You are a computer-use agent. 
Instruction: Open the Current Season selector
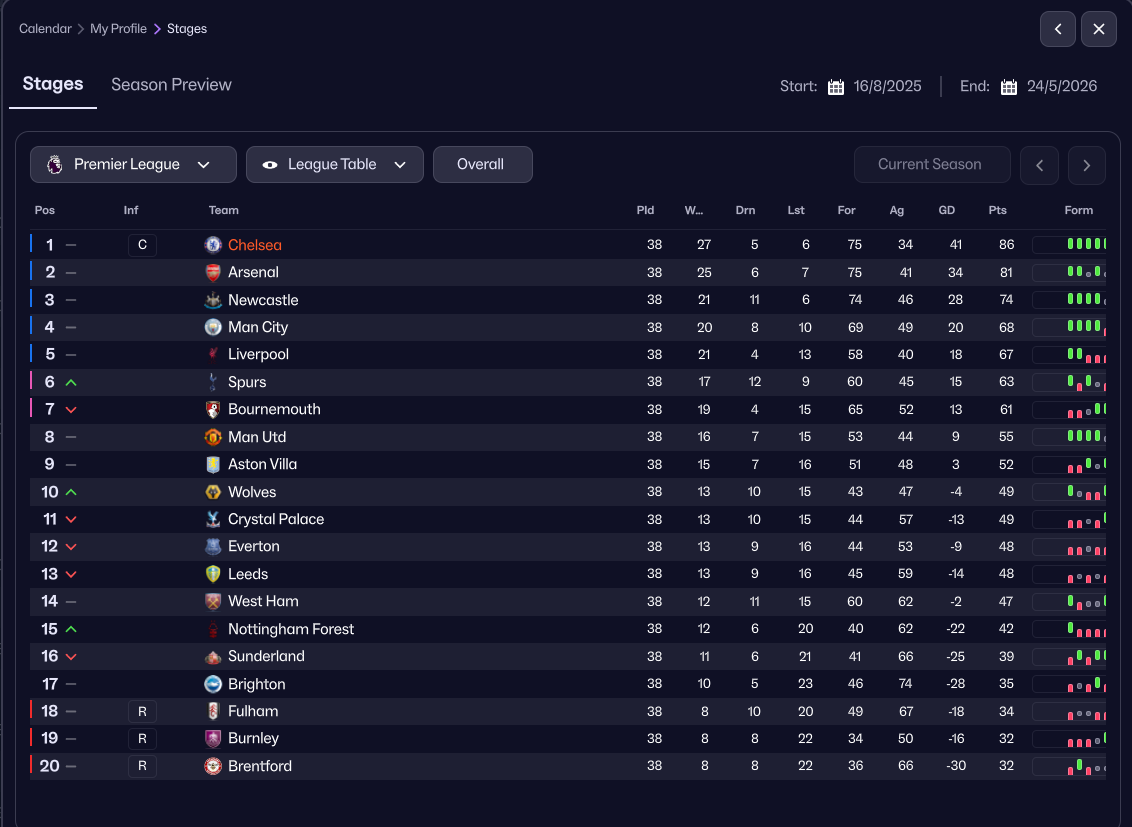930,165
